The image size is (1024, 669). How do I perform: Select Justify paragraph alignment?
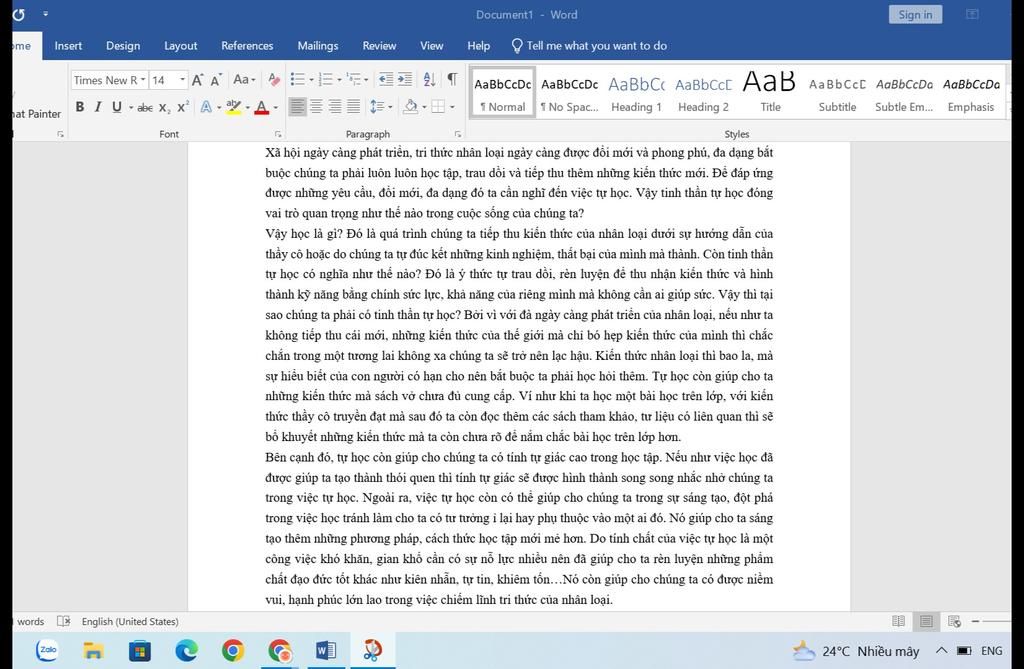[353, 106]
